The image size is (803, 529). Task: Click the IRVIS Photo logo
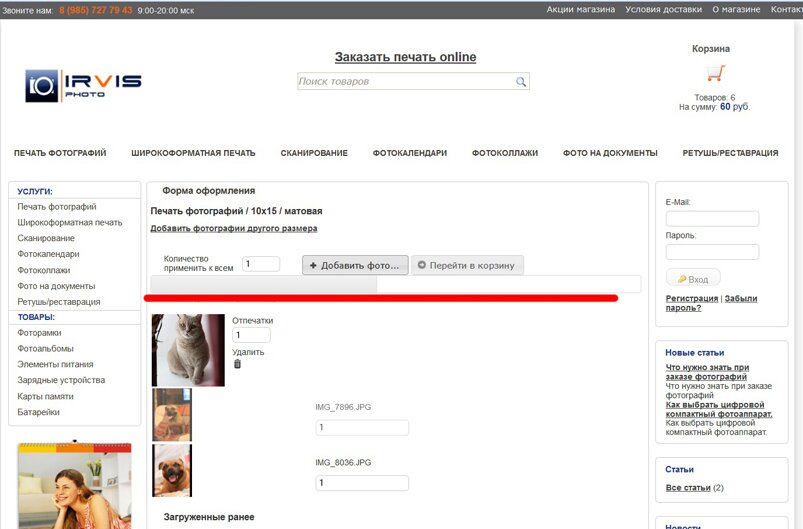pos(84,86)
